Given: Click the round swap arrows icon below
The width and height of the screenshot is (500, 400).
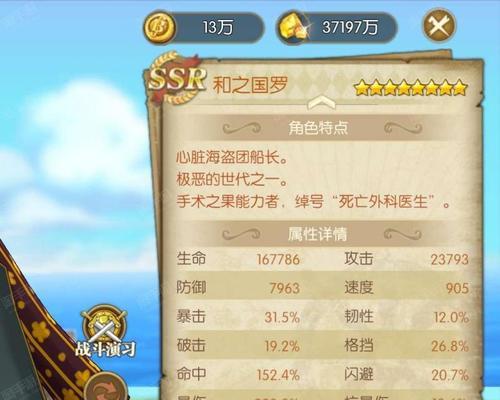Looking at the screenshot, I should pyautogui.click(x=104, y=387).
